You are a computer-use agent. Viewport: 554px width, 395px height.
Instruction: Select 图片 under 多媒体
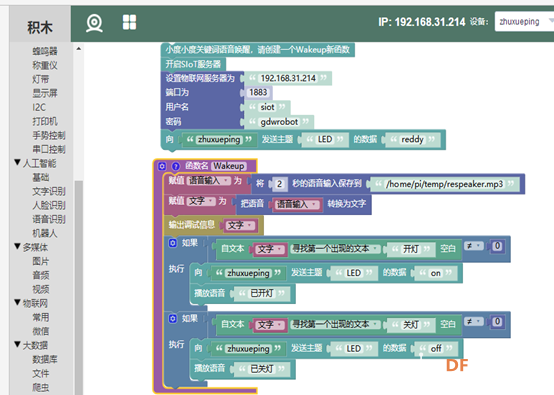[41, 261]
